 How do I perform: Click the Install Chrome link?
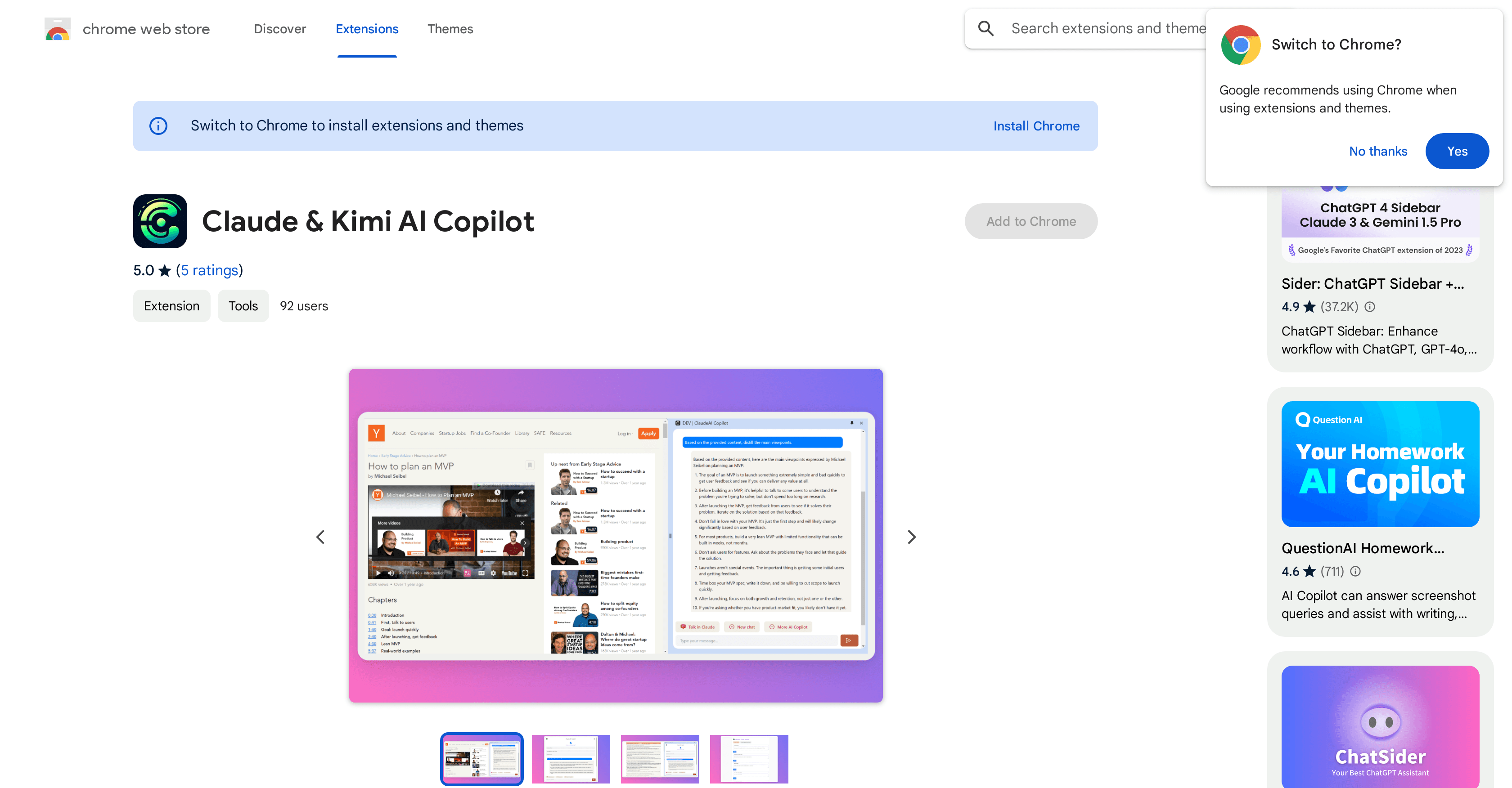click(1036, 126)
